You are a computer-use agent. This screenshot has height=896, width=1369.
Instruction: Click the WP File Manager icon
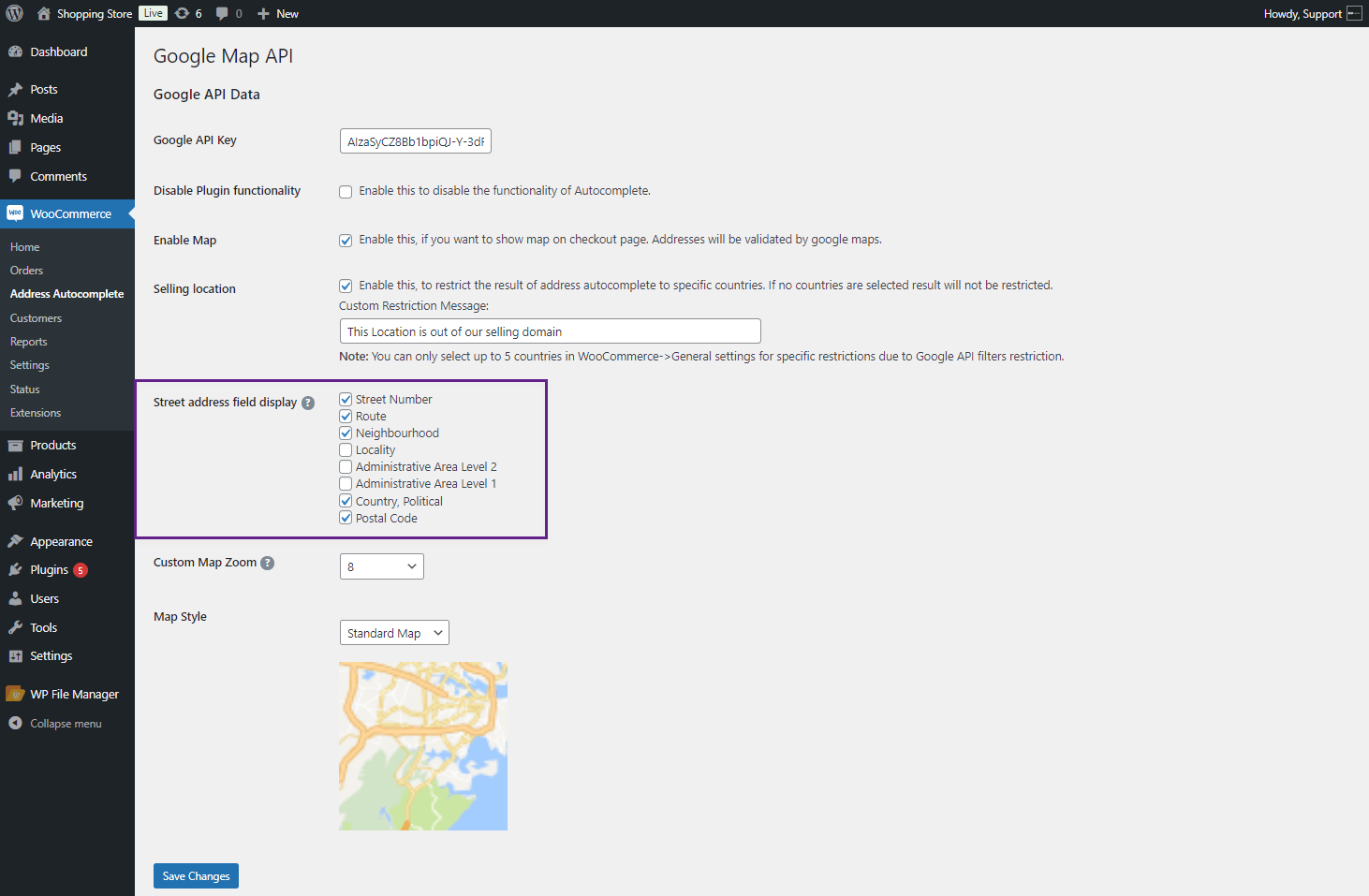(x=16, y=693)
